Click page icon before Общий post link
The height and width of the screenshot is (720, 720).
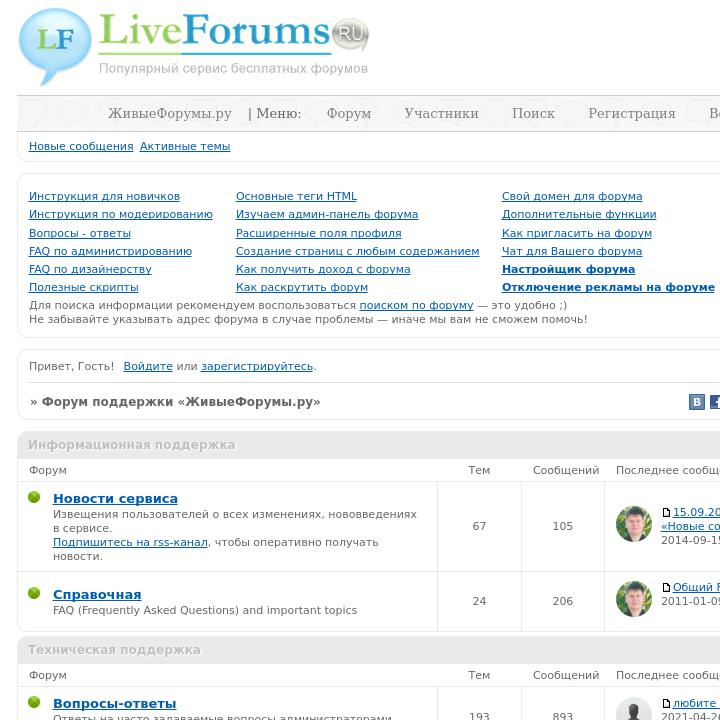(x=666, y=587)
